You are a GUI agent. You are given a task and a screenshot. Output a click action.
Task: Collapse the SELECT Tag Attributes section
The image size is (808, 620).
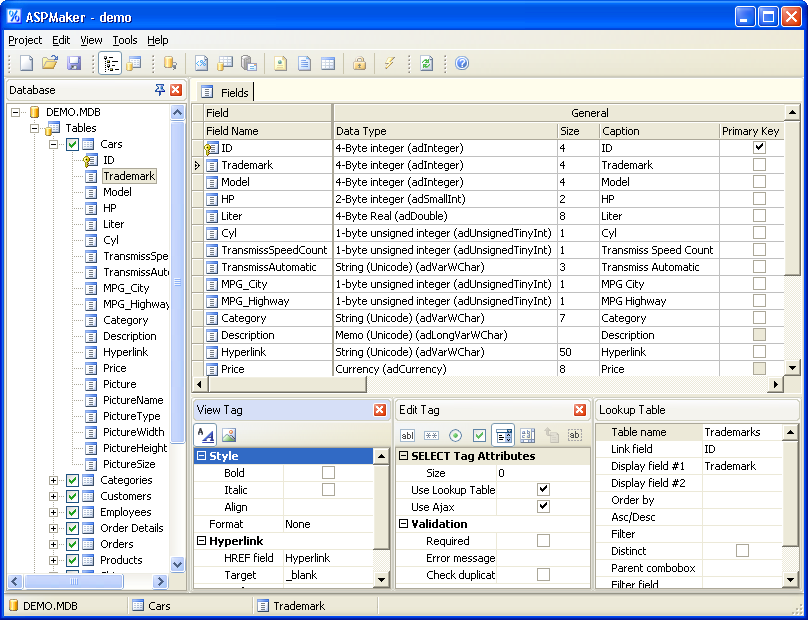tap(404, 456)
